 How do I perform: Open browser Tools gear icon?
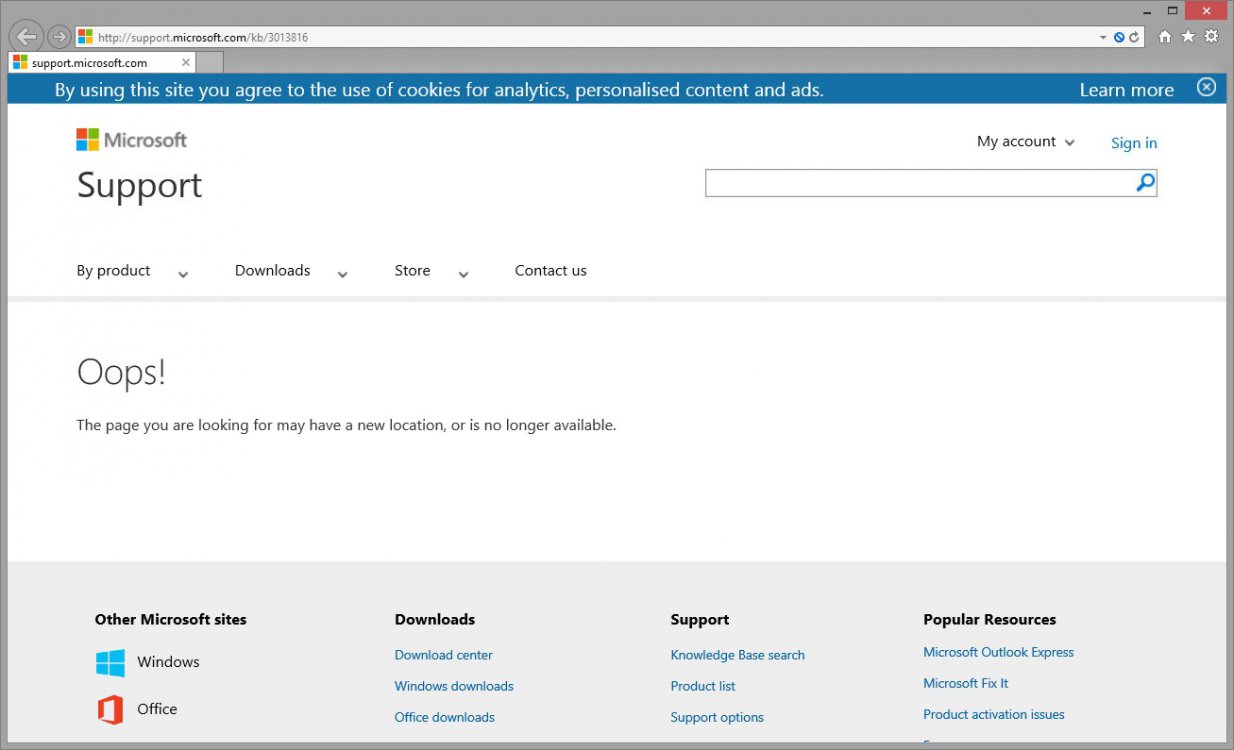pos(1211,37)
